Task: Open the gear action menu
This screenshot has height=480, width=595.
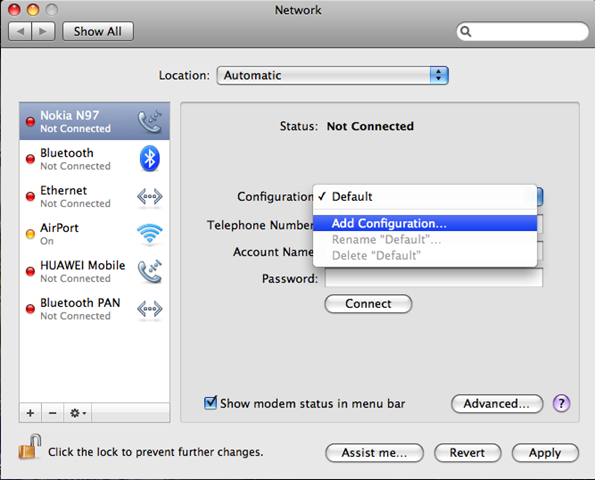Action: 78,413
